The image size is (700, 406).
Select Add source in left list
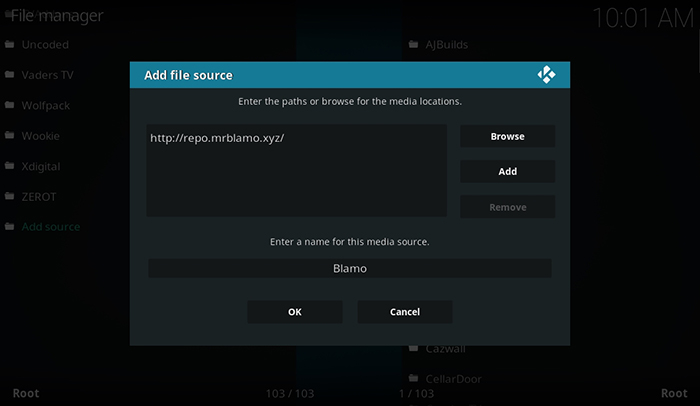[x=51, y=227]
